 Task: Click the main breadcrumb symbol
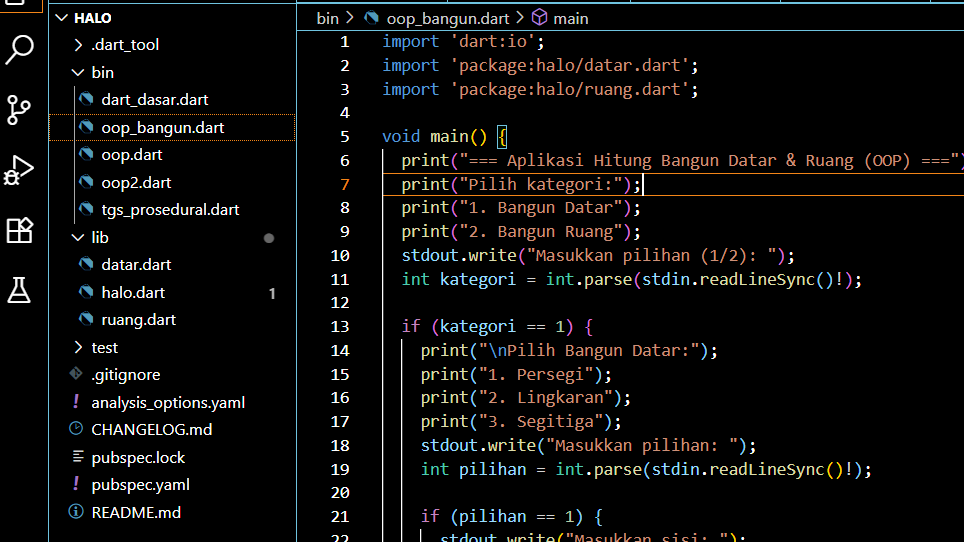click(x=570, y=18)
